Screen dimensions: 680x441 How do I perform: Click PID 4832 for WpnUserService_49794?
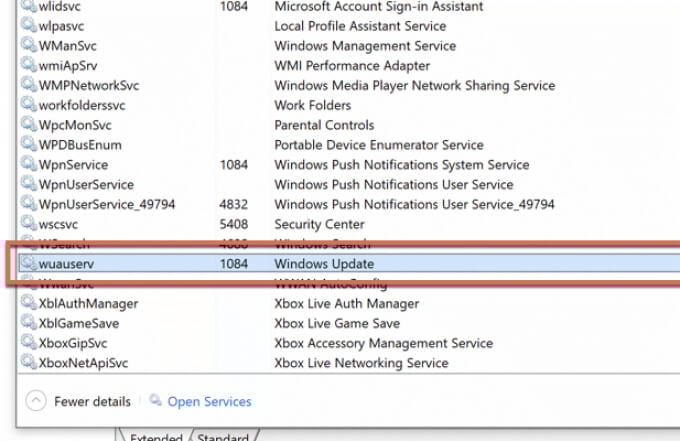pos(234,204)
